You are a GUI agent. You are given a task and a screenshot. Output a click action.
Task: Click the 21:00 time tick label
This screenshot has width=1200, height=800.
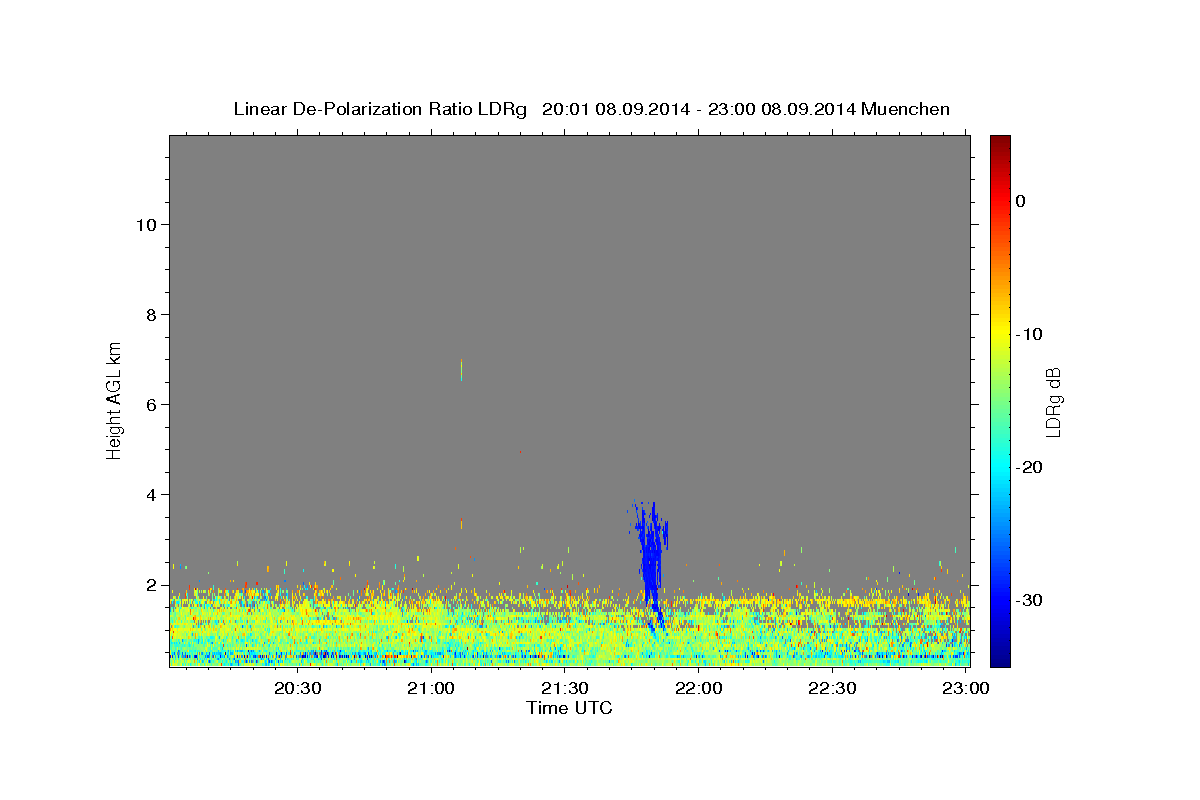[432, 688]
